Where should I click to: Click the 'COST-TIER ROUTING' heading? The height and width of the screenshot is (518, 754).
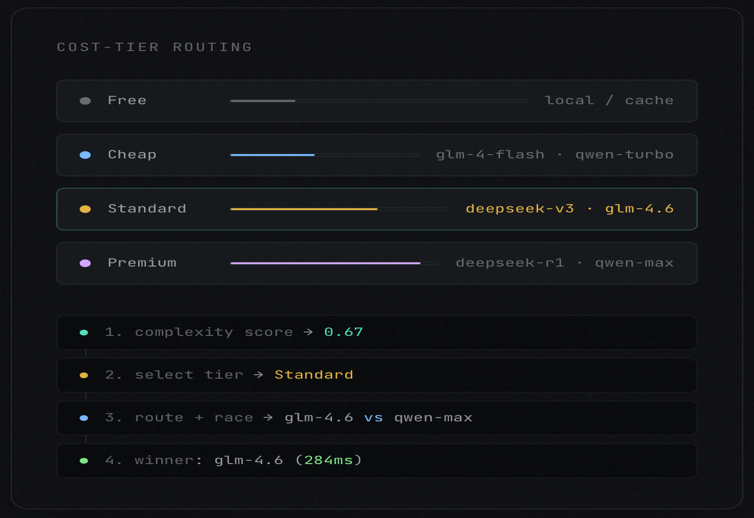154,47
